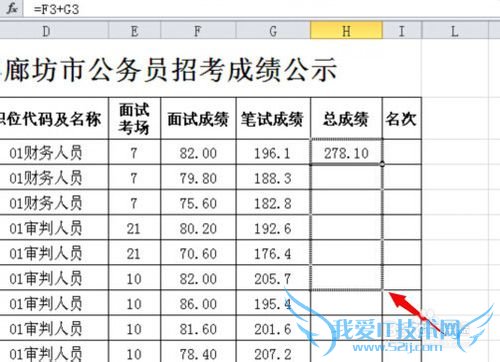The width and height of the screenshot is (500, 362).
Task: Select column I header
Action: tap(402, 31)
